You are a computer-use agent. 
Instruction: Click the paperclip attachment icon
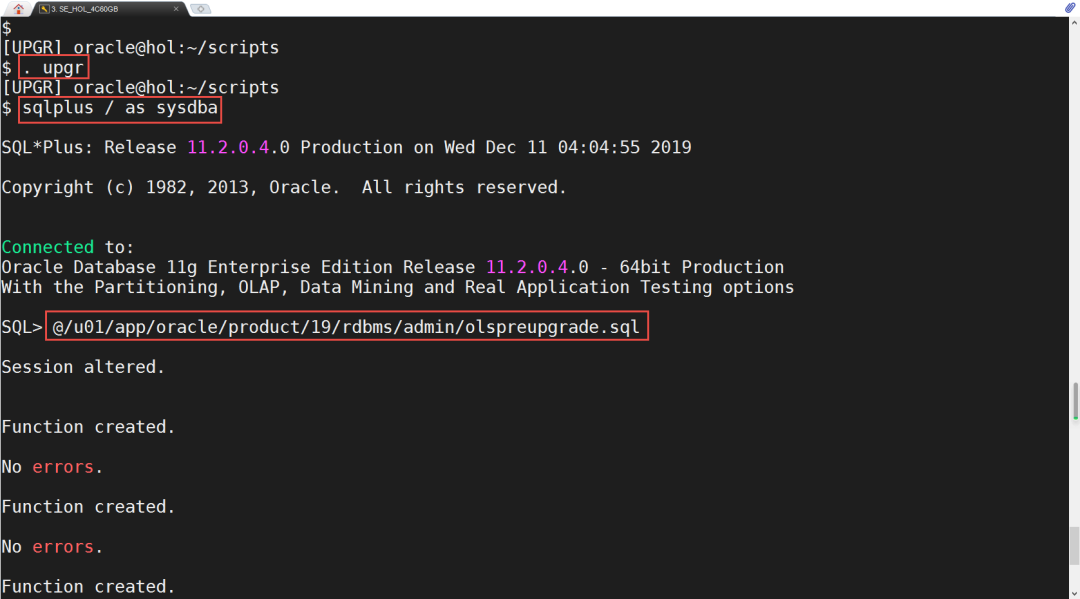[x=1070, y=8]
